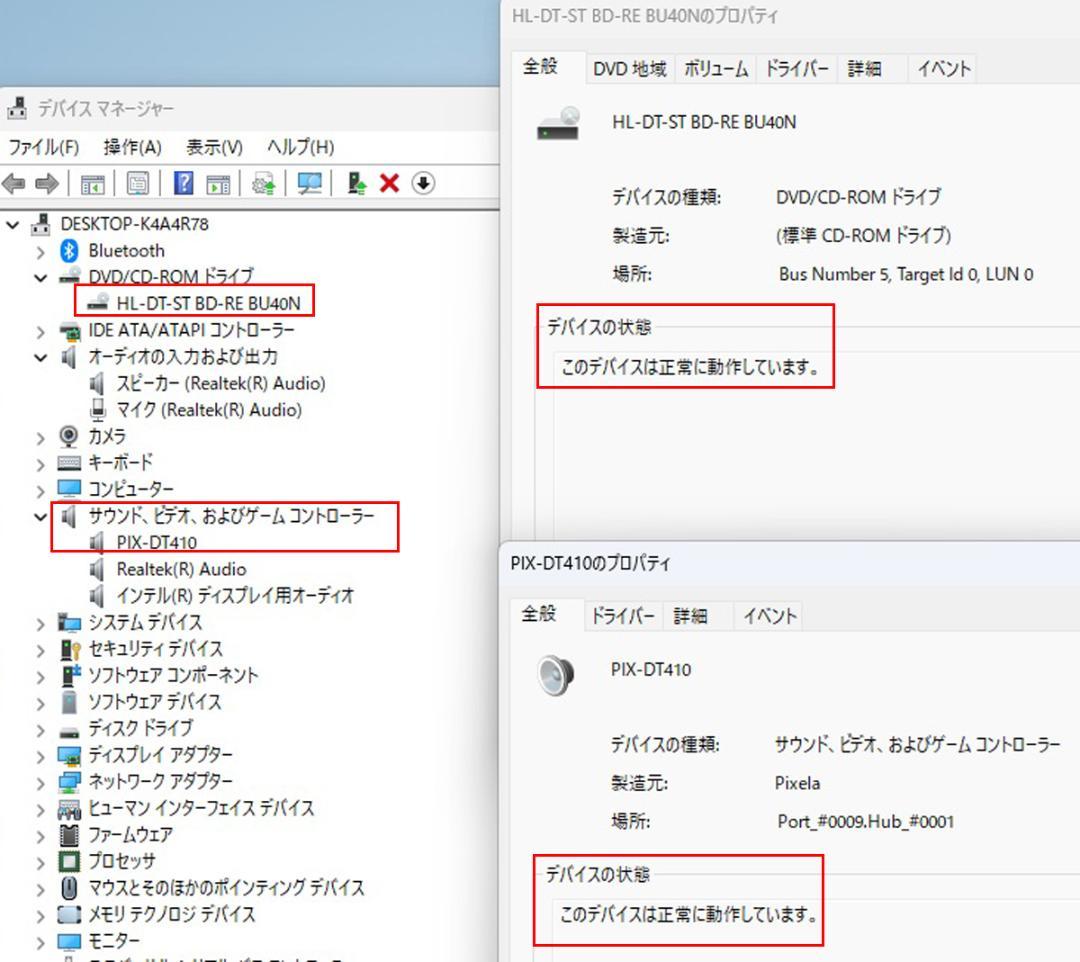
Task: Open the 表示(V) menu
Action: tap(214, 146)
